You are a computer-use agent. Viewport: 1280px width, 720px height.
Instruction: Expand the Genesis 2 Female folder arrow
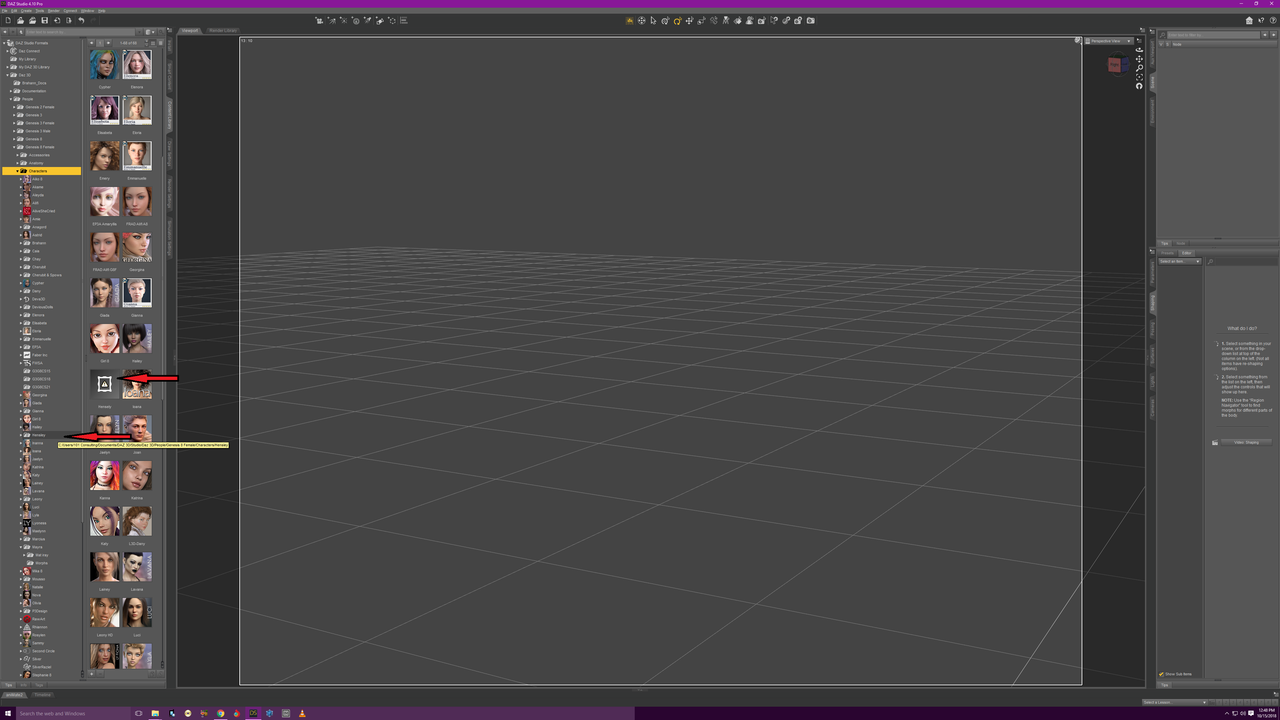(x=15, y=107)
